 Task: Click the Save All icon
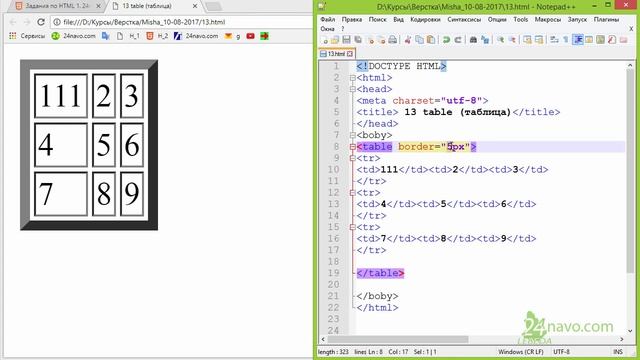coord(358,40)
